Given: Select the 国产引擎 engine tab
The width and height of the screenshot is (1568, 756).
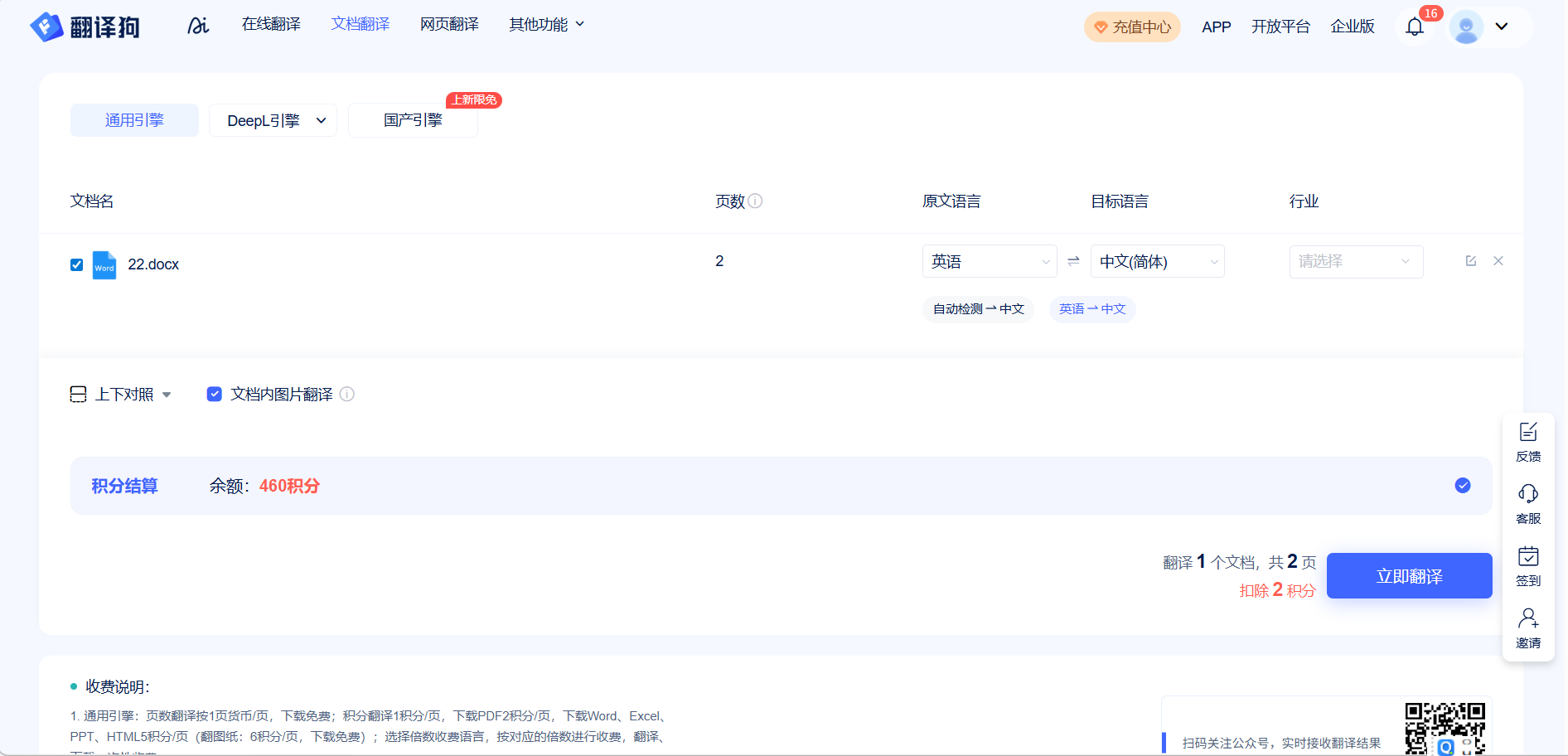Looking at the screenshot, I should [413, 121].
